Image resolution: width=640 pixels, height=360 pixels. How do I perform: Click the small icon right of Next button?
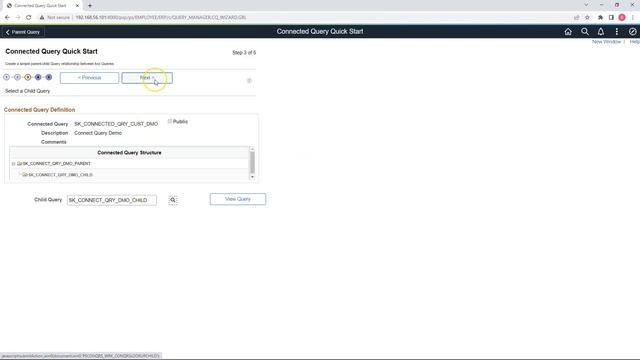[249, 80]
